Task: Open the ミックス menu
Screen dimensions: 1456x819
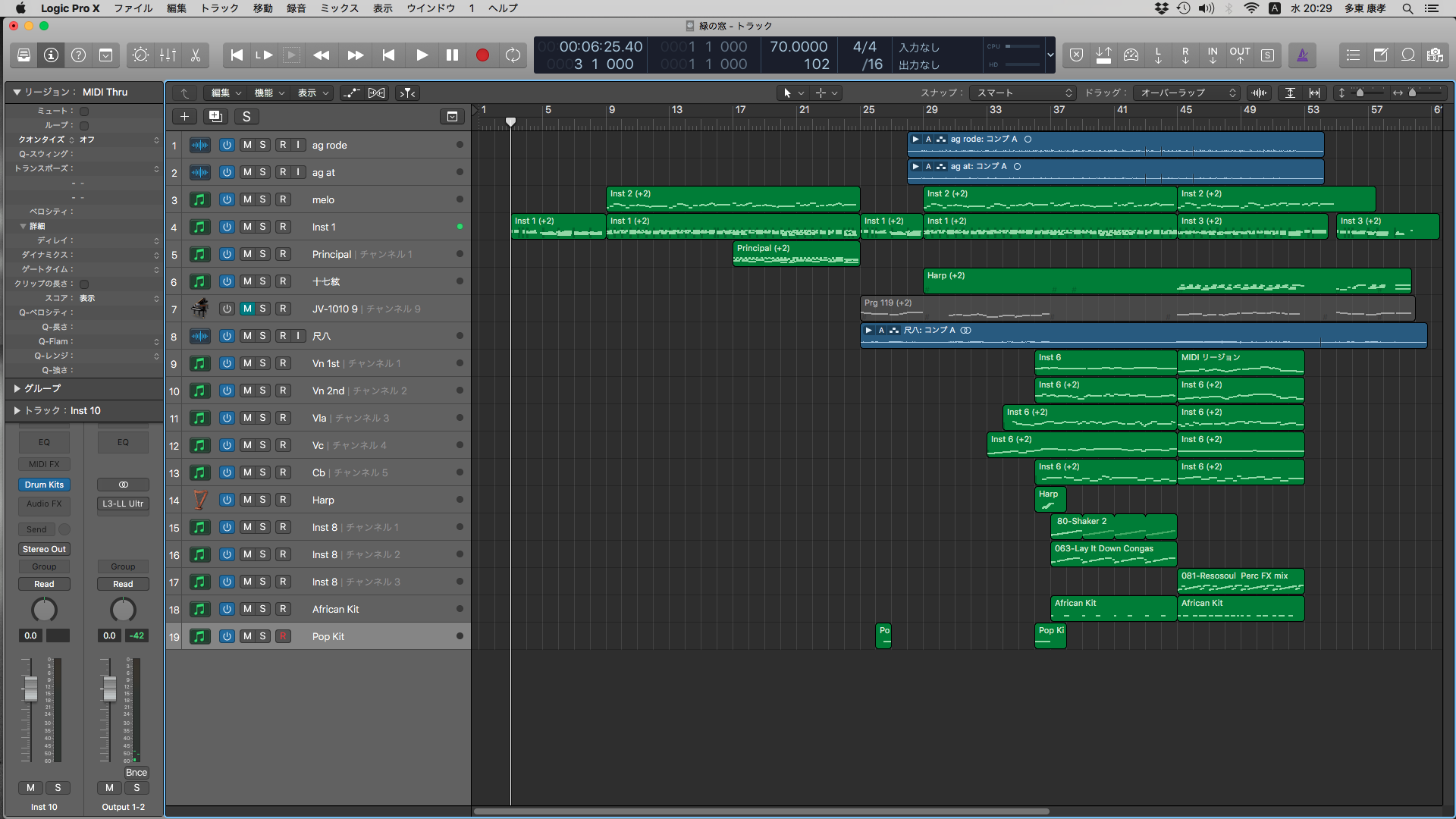Action: (339, 8)
